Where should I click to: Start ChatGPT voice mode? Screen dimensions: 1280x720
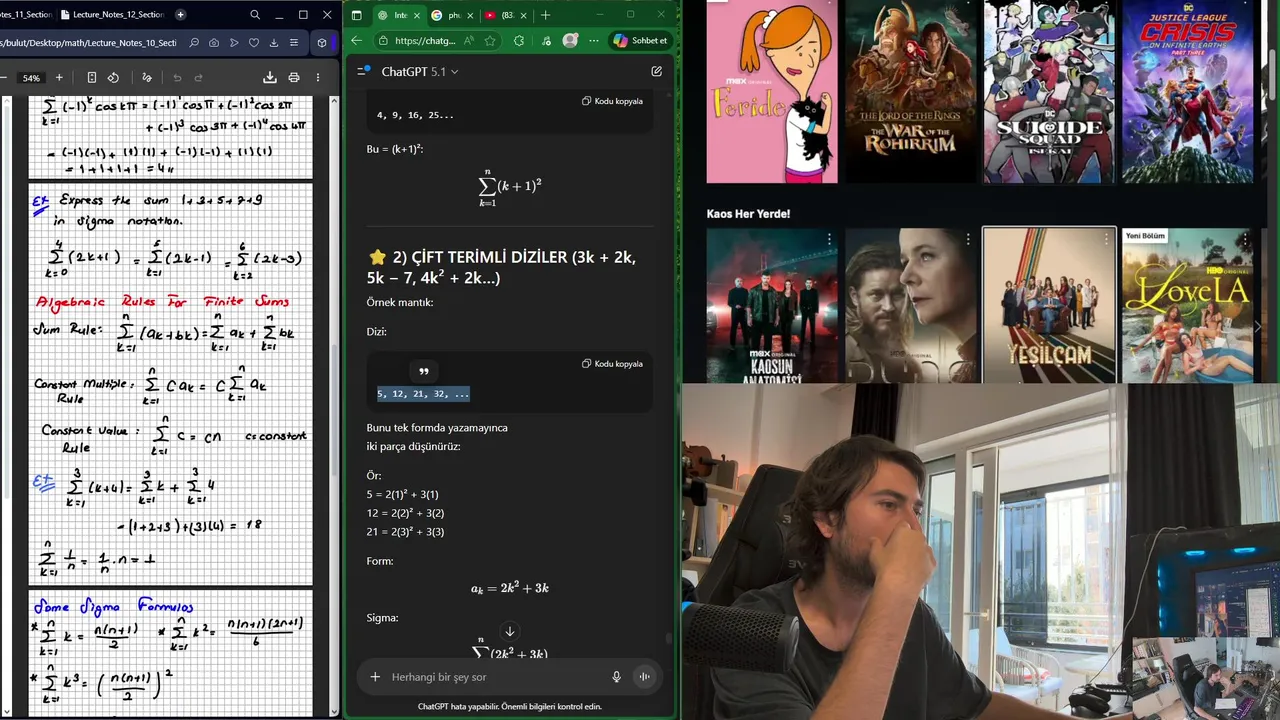tap(644, 677)
